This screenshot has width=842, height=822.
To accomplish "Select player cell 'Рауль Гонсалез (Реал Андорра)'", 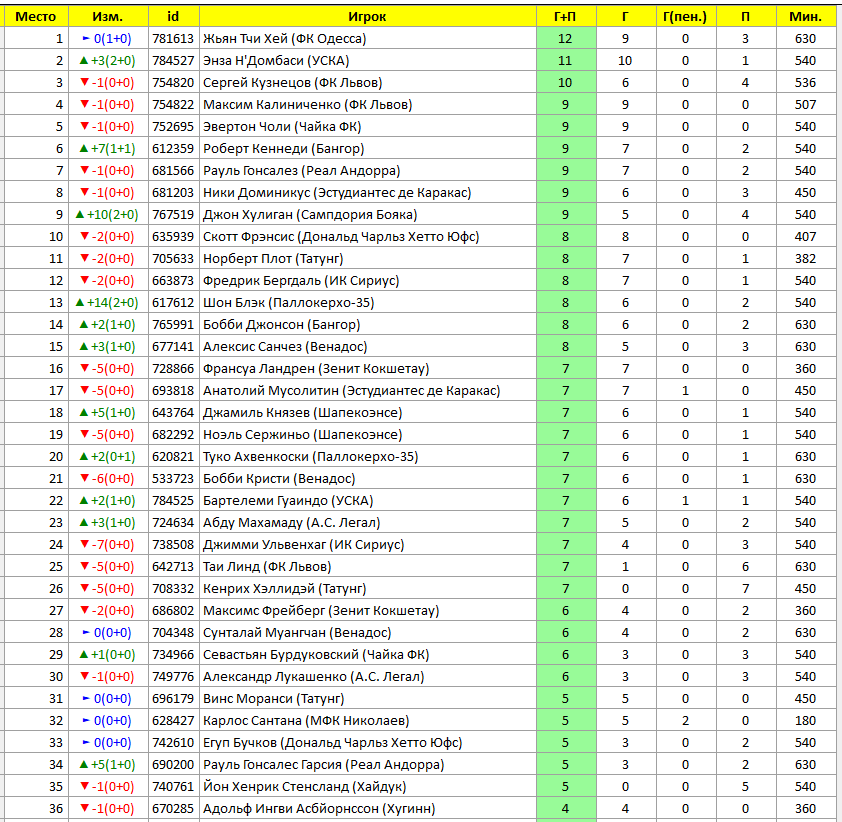I will (x=367, y=171).
